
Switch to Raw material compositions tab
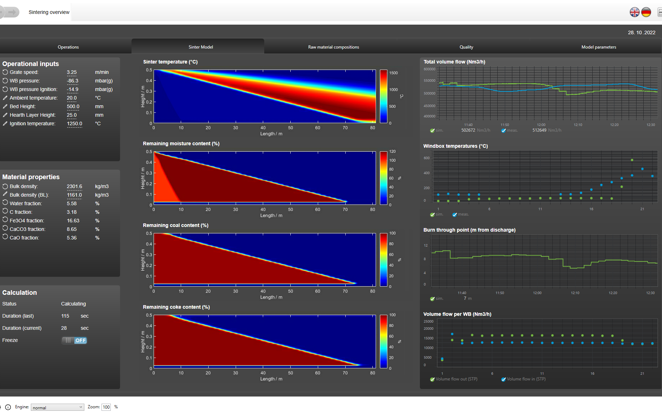[x=334, y=47]
